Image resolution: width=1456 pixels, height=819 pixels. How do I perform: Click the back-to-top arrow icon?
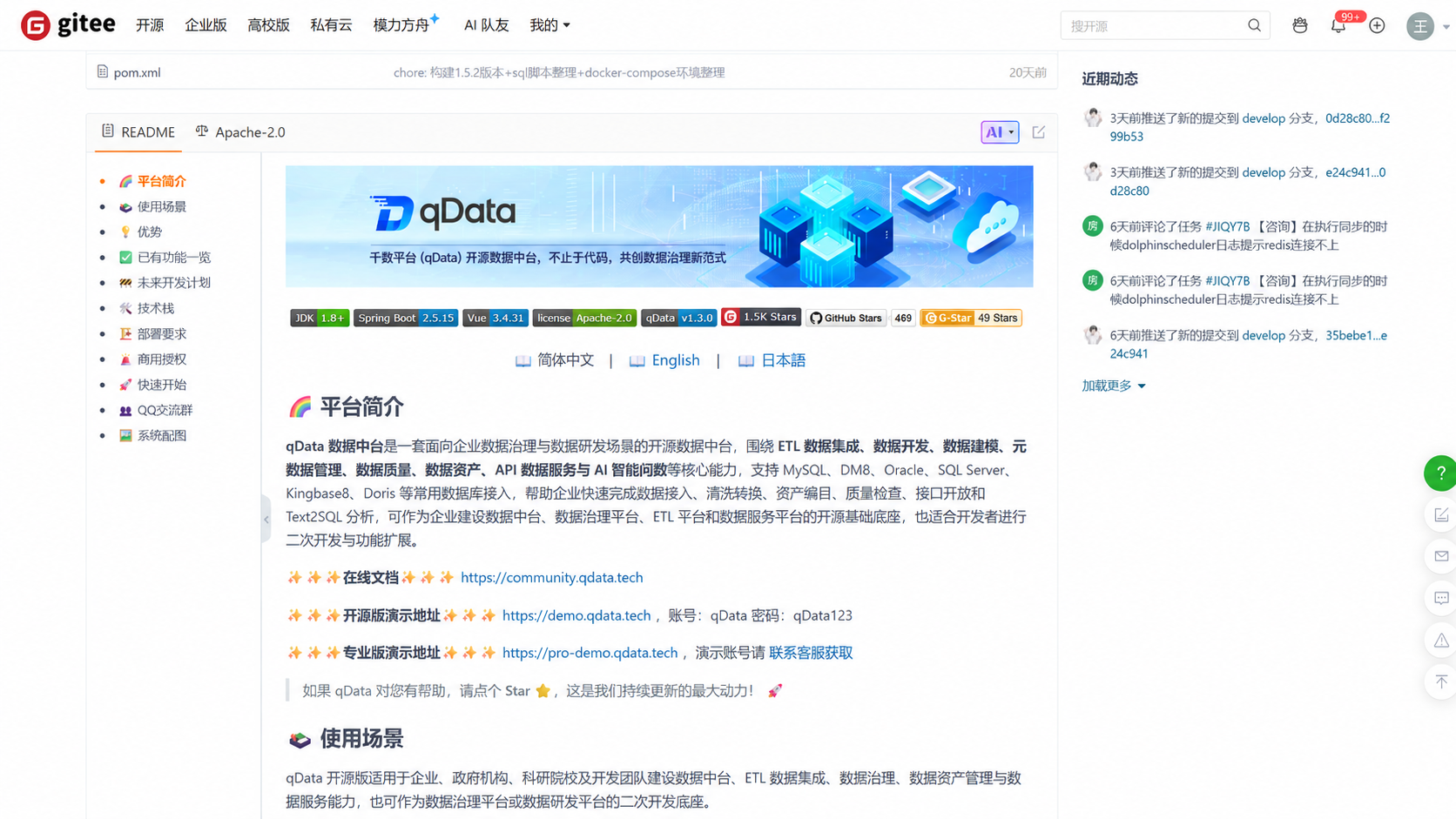[x=1441, y=681]
